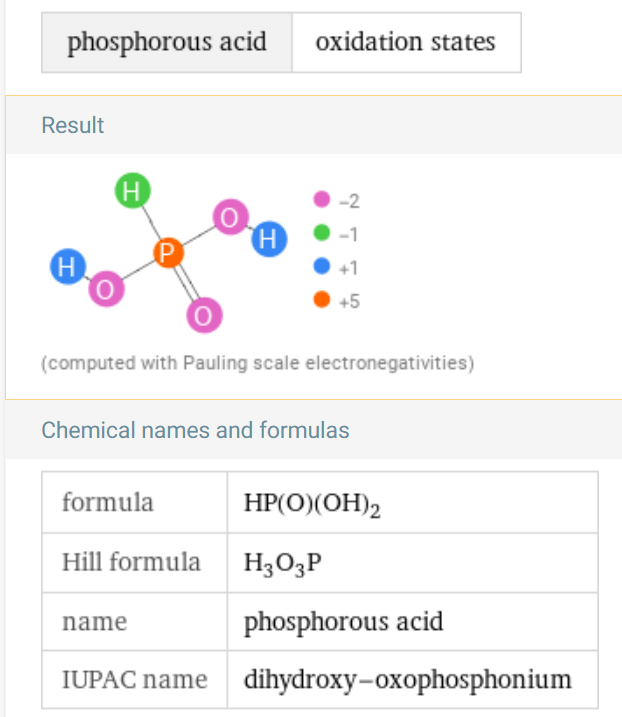Click the 'phosphorous acid' input token

coord(167,43)
